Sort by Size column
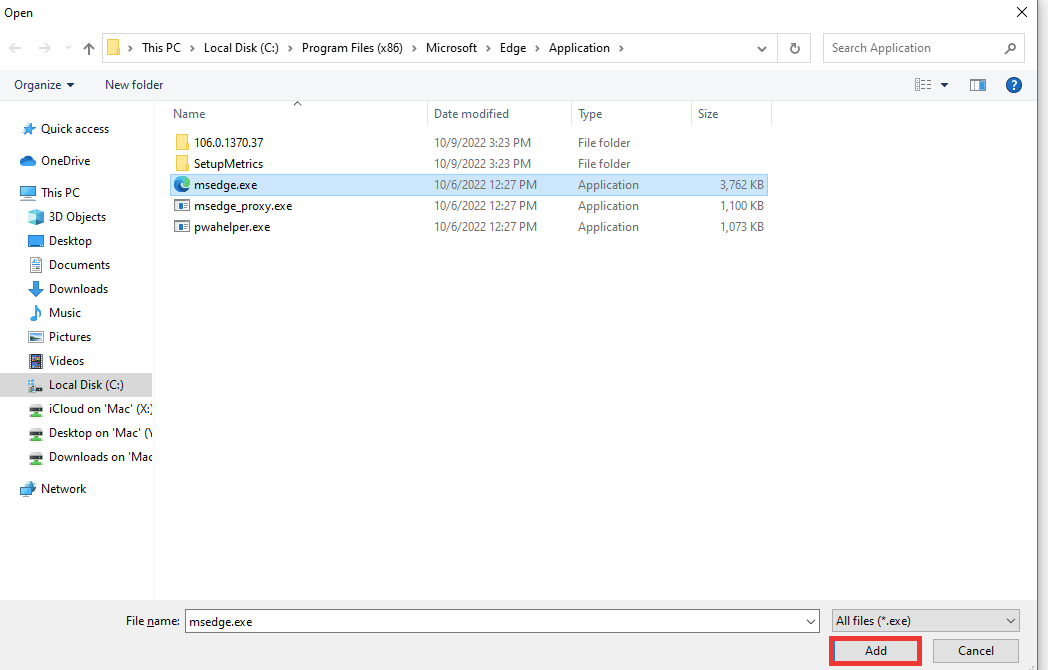1048x670 pixels. tap(708, 114)
